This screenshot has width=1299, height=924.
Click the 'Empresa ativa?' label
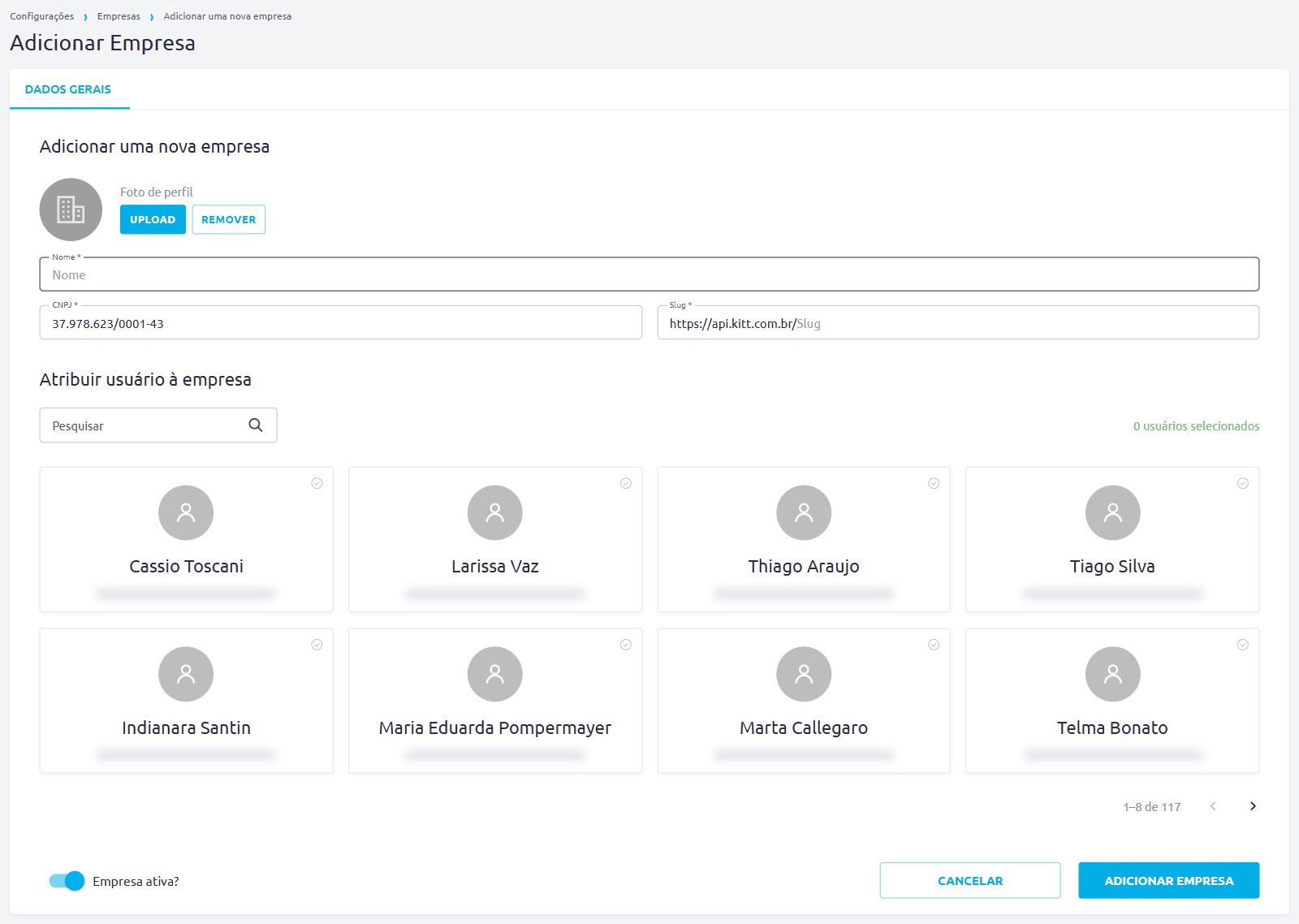tap(136, 881)
